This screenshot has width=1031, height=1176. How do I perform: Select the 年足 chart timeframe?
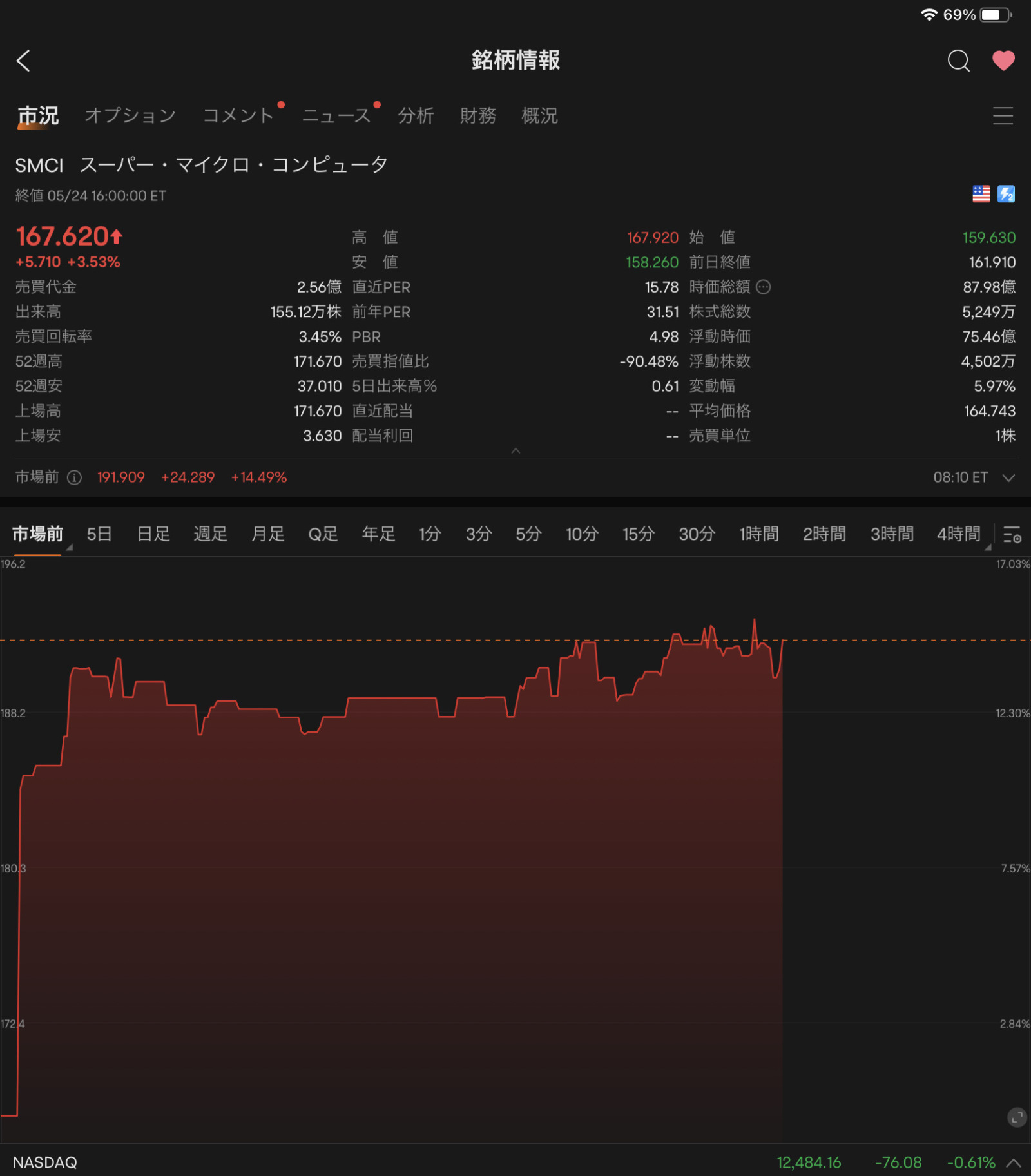(378, 534)
